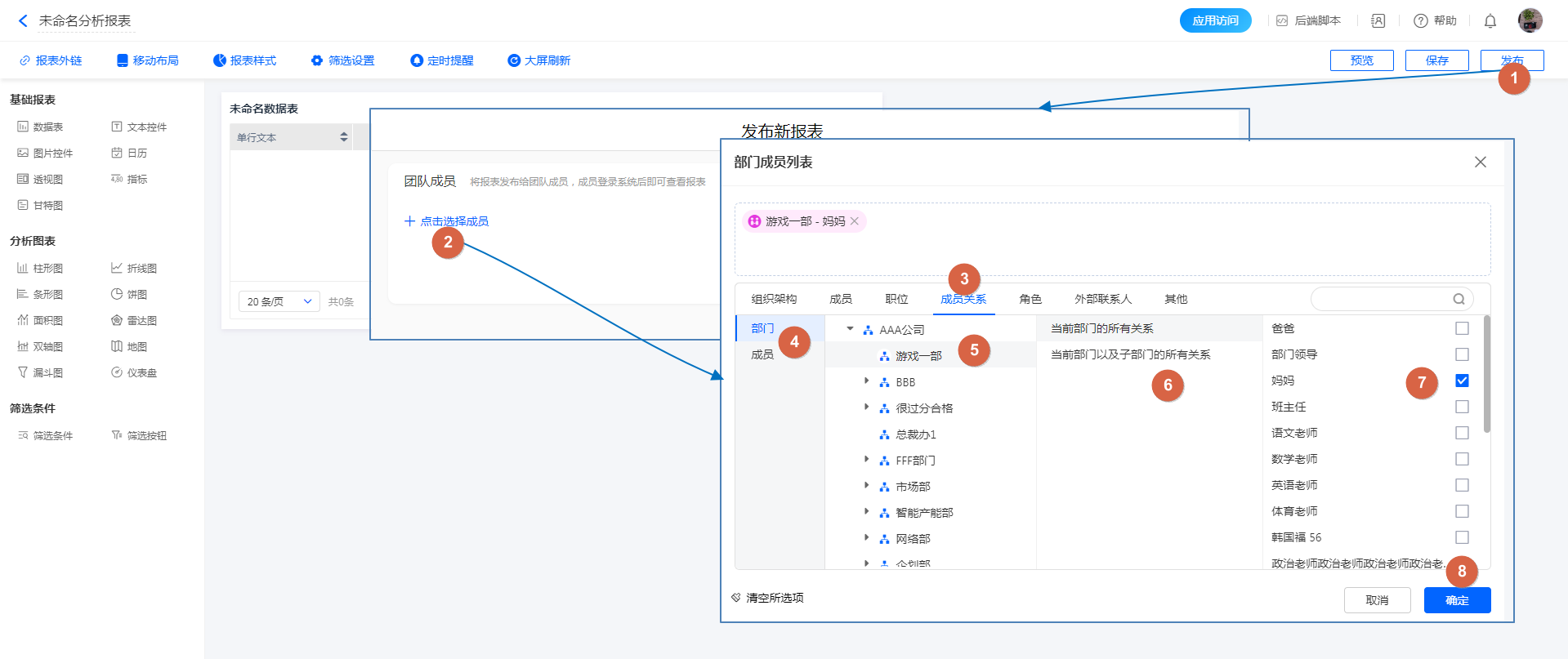The width and height of the screenshot is (1568, 659).
Task: Click the search magnifier icon in member dialog
Action: (x=1459, y=299)
